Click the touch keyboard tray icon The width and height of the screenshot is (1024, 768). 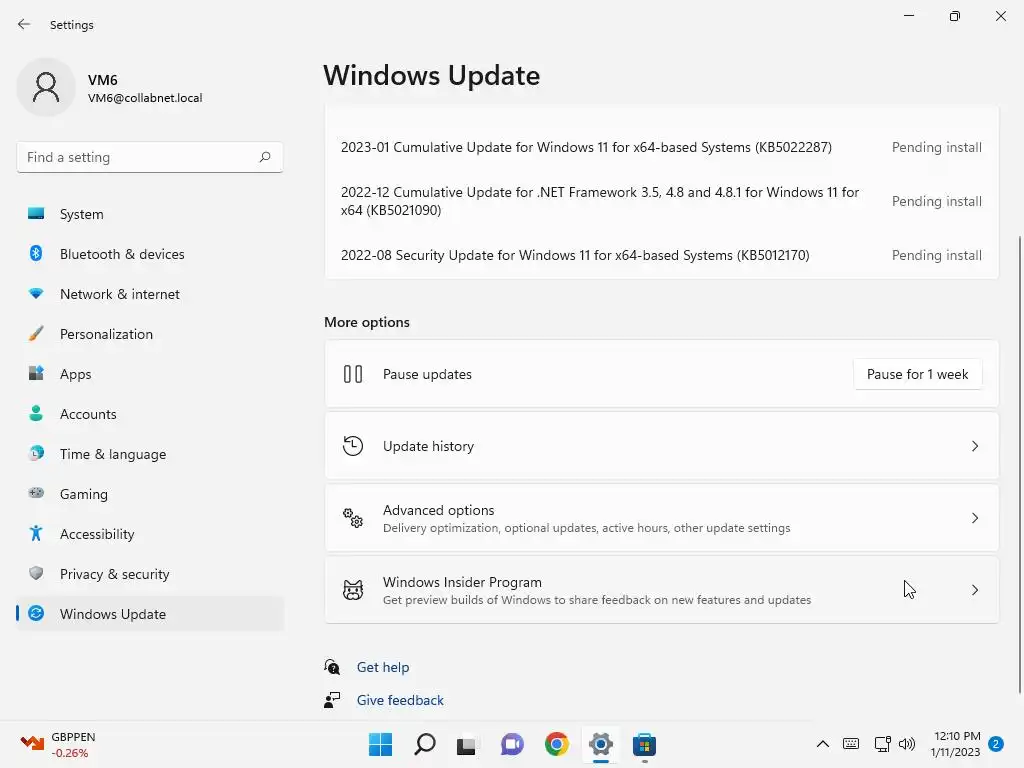pyautogui.click(x=851, y=744)
